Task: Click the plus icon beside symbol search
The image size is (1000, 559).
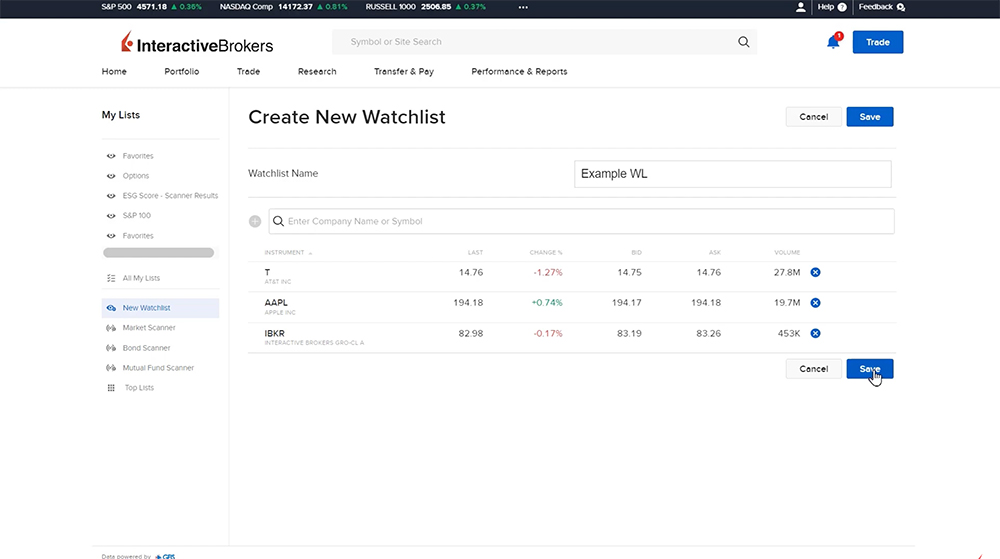Action: 255,221
